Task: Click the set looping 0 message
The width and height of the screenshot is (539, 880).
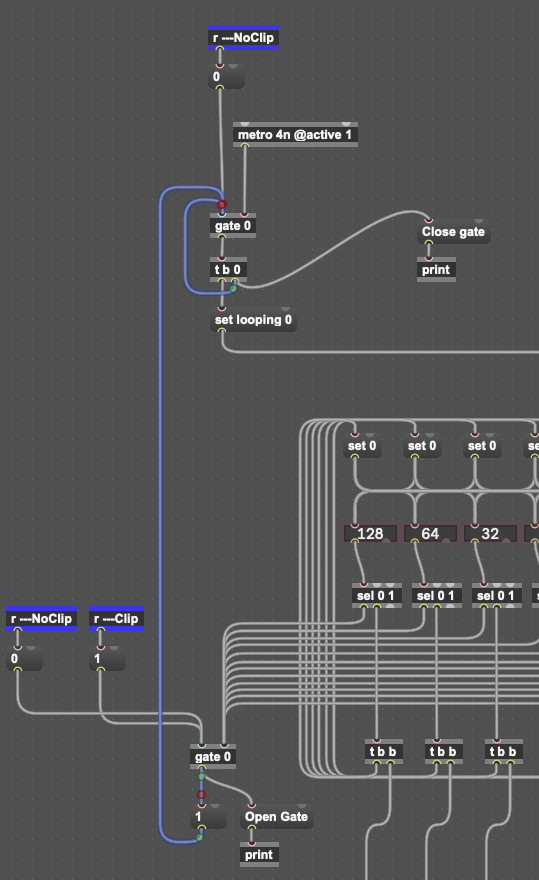Action: point(253,320)
